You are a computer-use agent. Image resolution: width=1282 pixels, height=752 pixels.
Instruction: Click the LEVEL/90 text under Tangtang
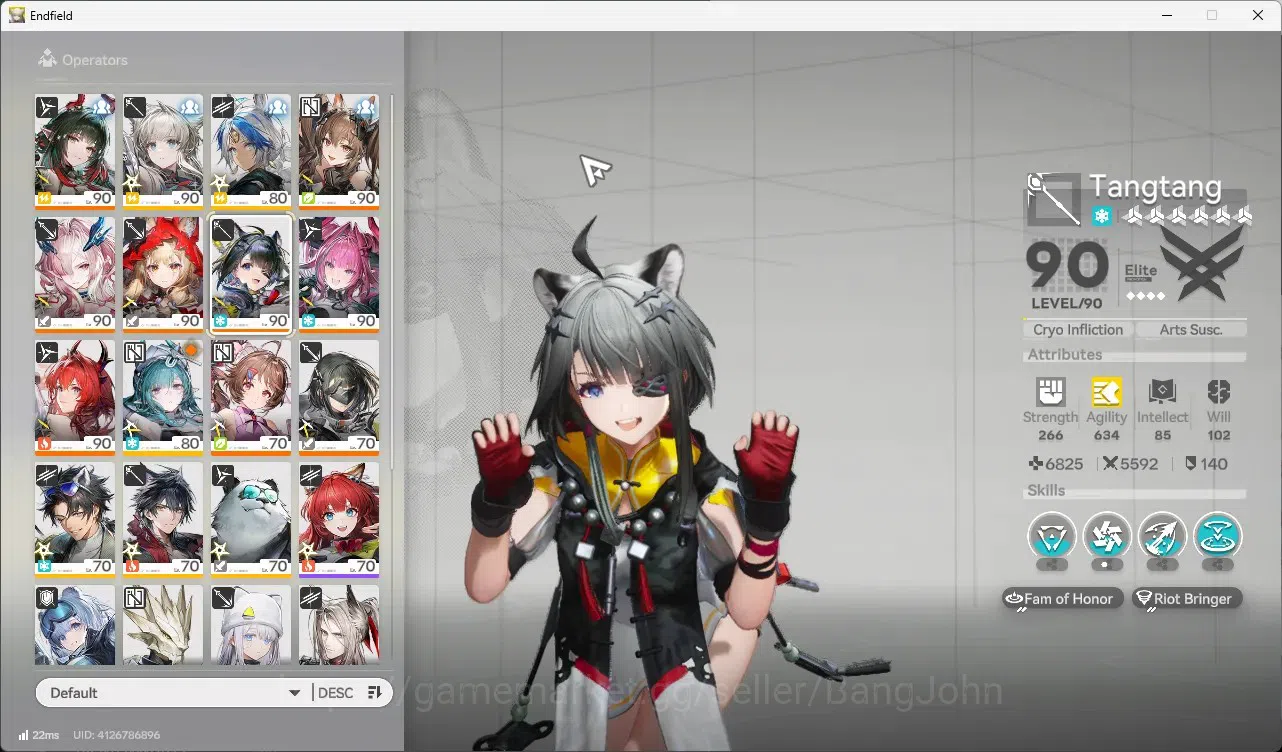point(1067,303)
